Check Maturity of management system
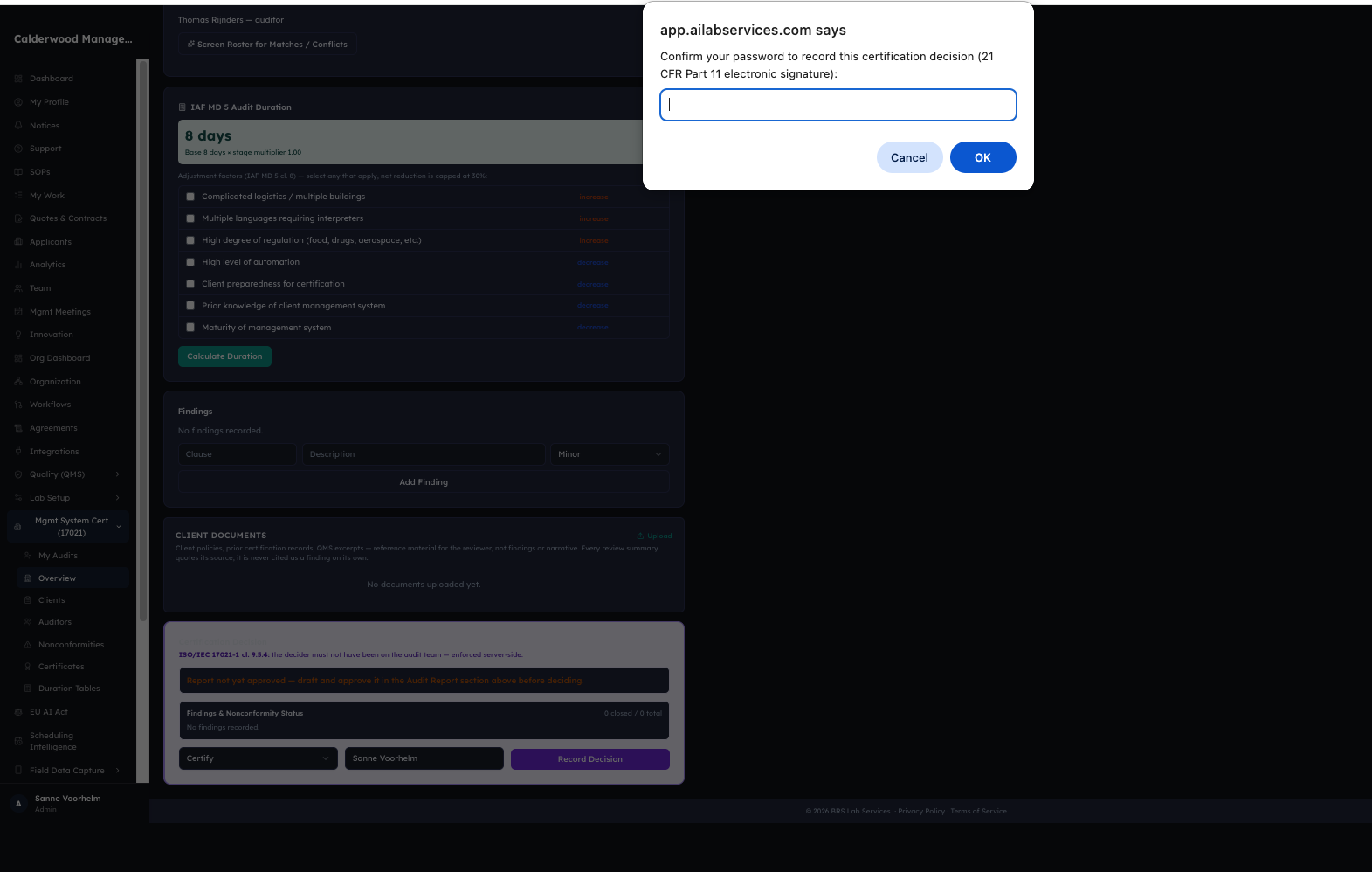 pos(190,328)
